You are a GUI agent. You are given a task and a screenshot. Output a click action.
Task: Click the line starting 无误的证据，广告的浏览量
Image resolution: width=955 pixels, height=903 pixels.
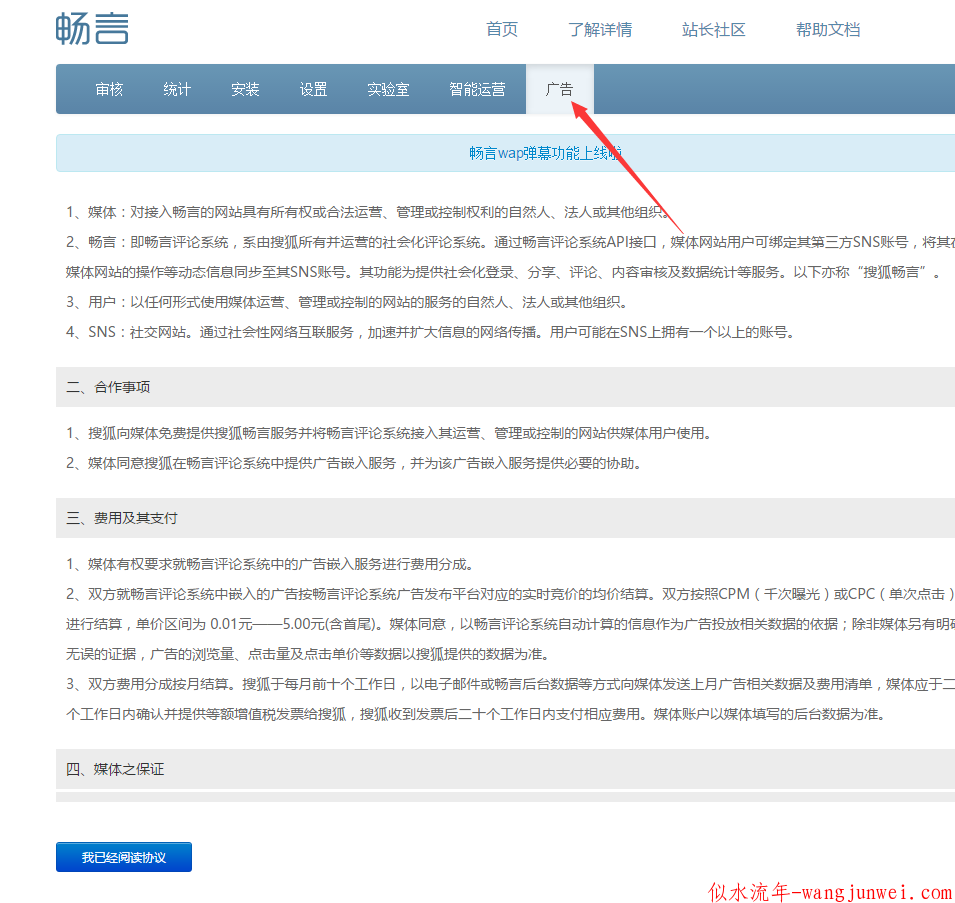point(308,654)
